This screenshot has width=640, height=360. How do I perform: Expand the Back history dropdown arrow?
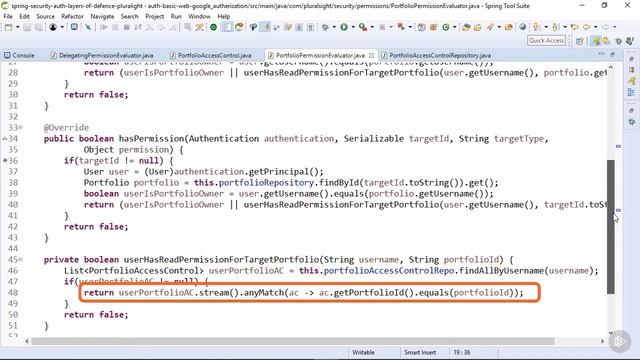click(596, 27)
